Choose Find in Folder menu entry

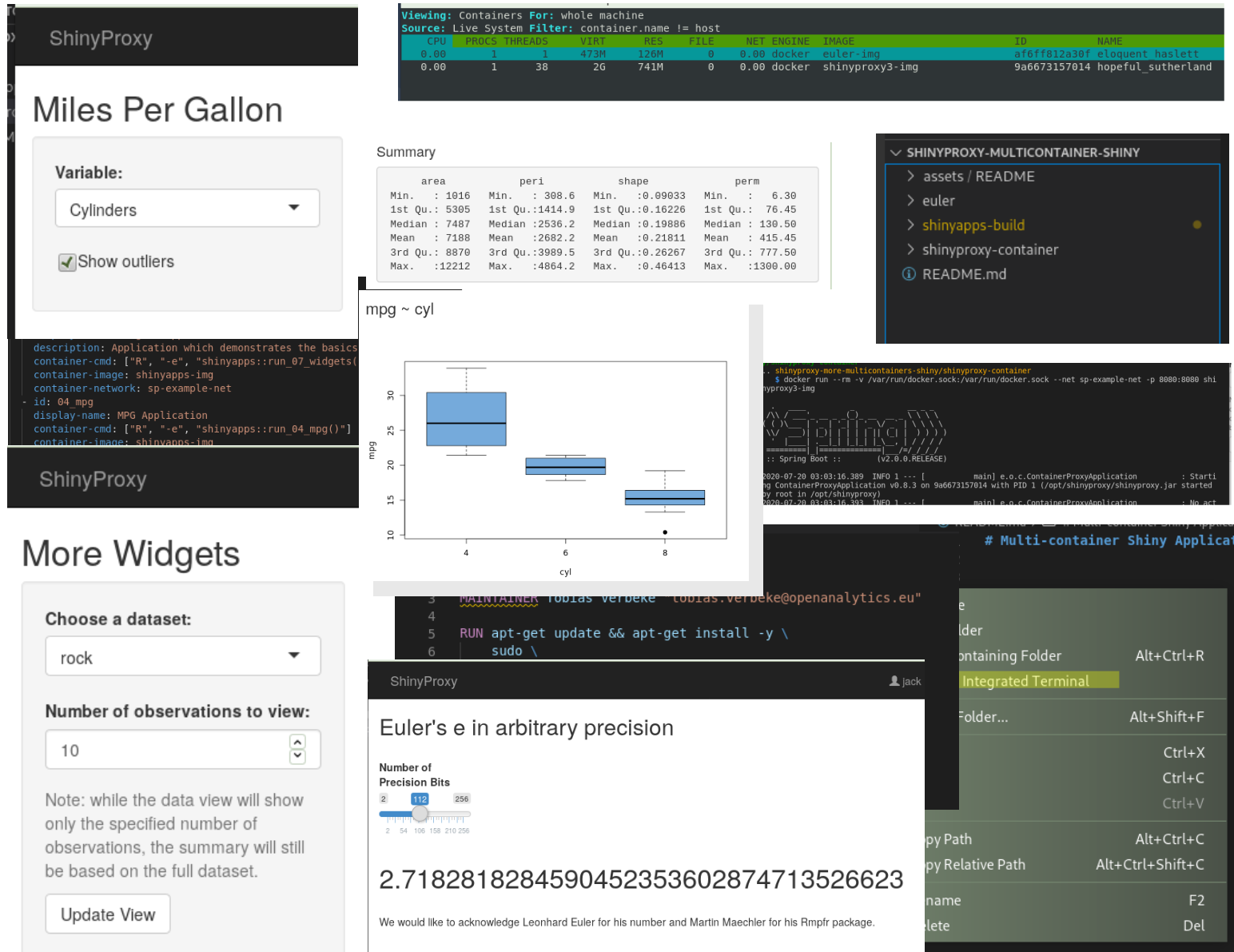pos(1093,717)
